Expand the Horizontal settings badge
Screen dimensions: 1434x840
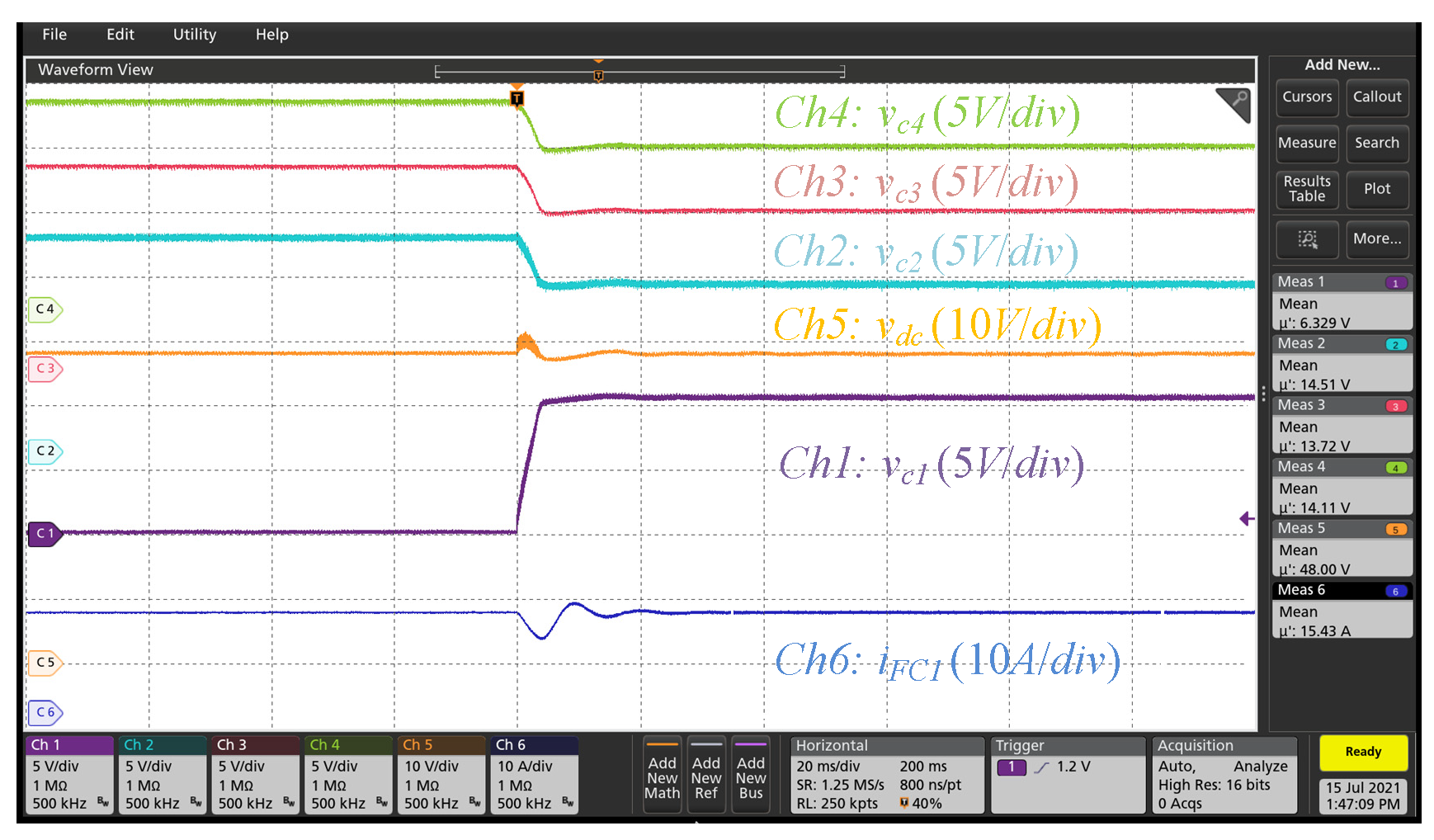pyautogui.click(x=886, y=775)
